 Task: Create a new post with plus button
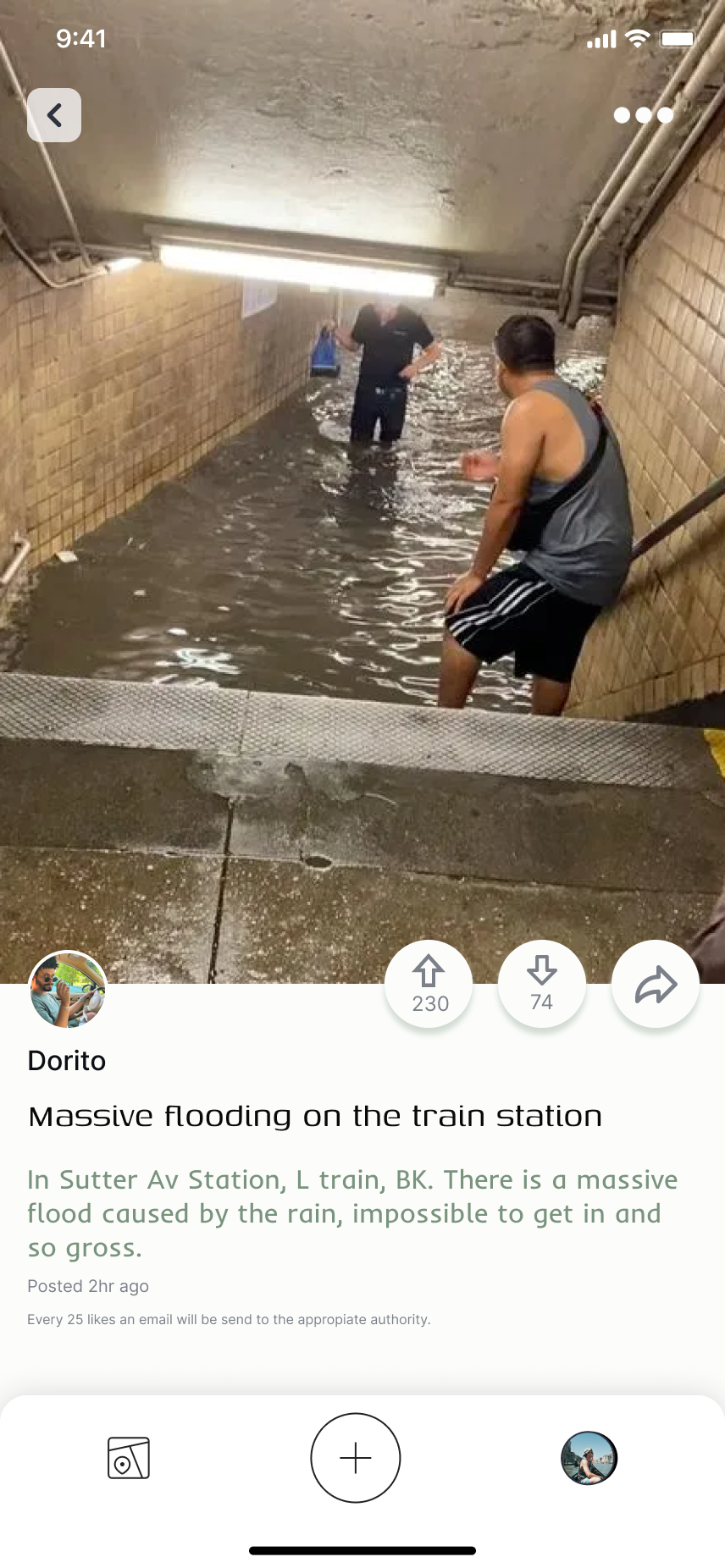356,1458
